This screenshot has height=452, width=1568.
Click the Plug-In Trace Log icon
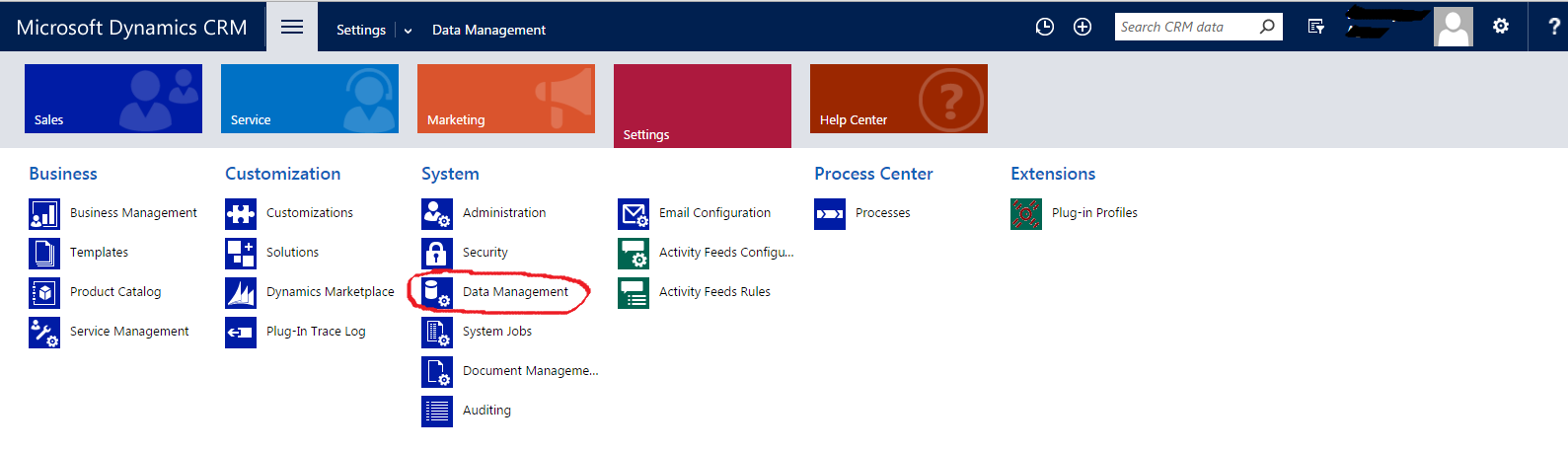click(241, 332)
